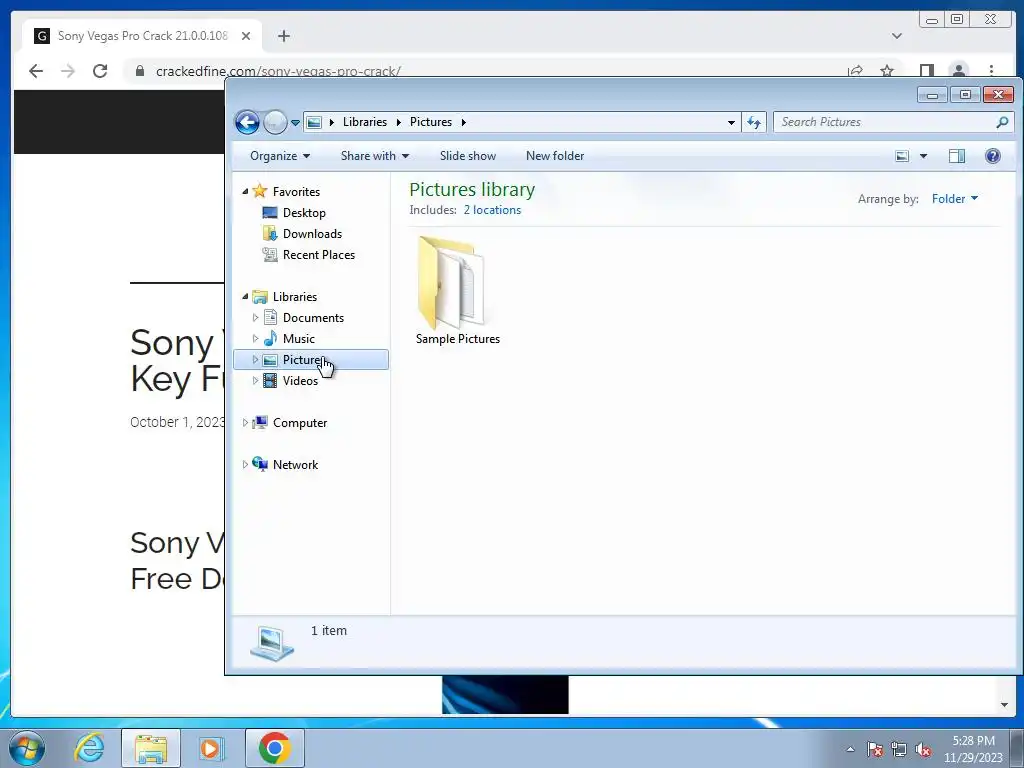Click Libraries in the address bar
Viewport: 1024px width, 768px height.
point(364,122)
